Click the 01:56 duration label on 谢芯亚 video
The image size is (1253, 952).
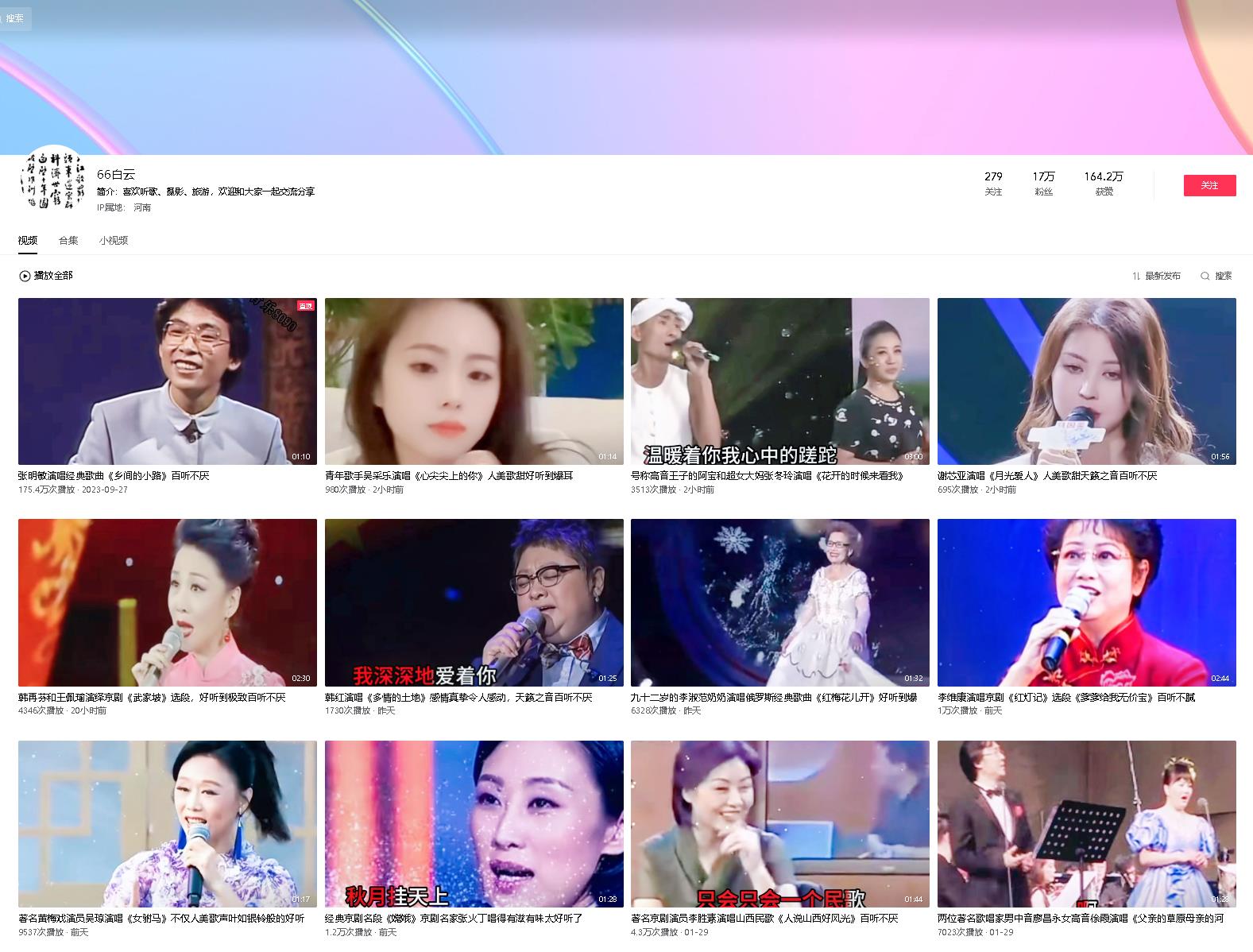coord(1220,457)
